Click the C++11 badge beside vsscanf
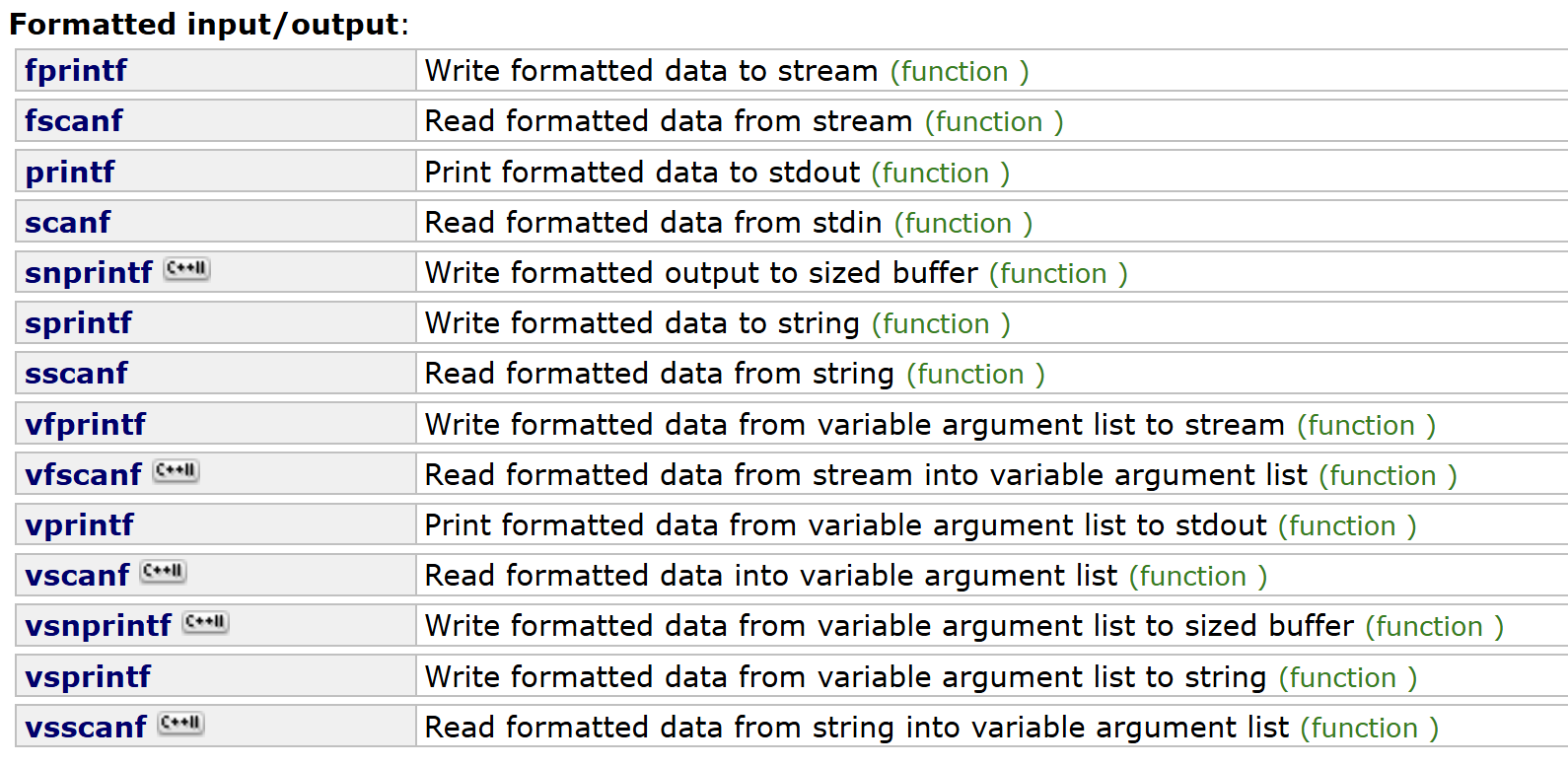The image size is (1568, 766). [x=181, y=724]
